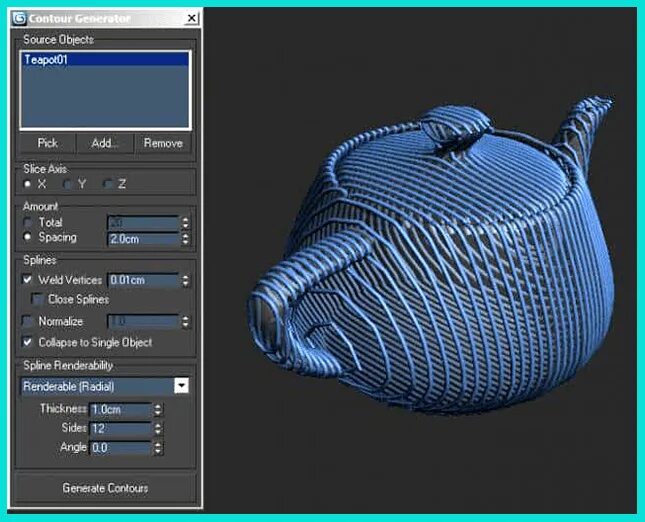Viewport: 645px width, 522px height.
Task: Toggle Collapse to Single Object checkbox
Action: click(28, 342)
